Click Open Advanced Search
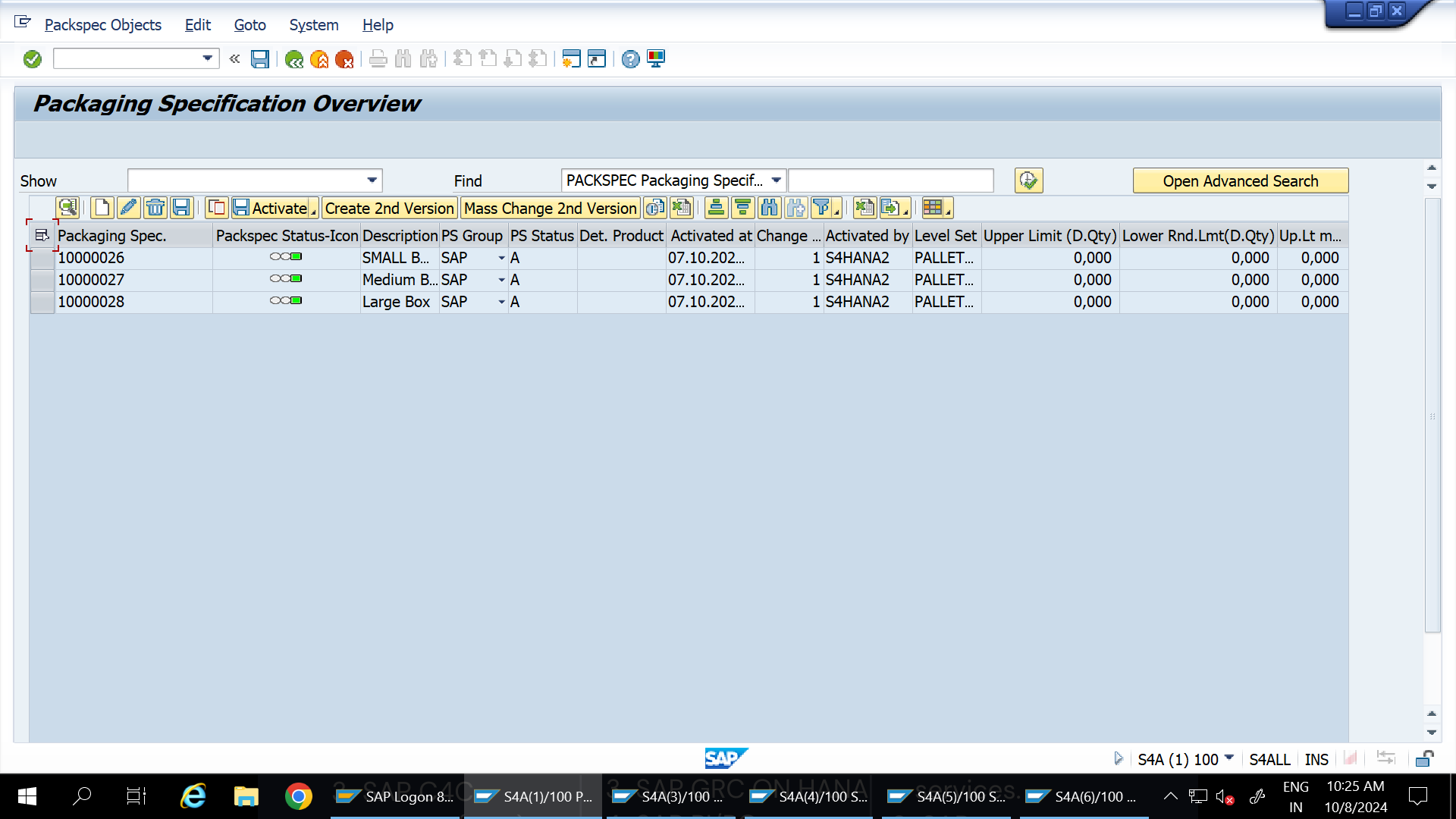Image resolution: width=1456 pixels, height=819 pixels. (x=1240, y=180)
